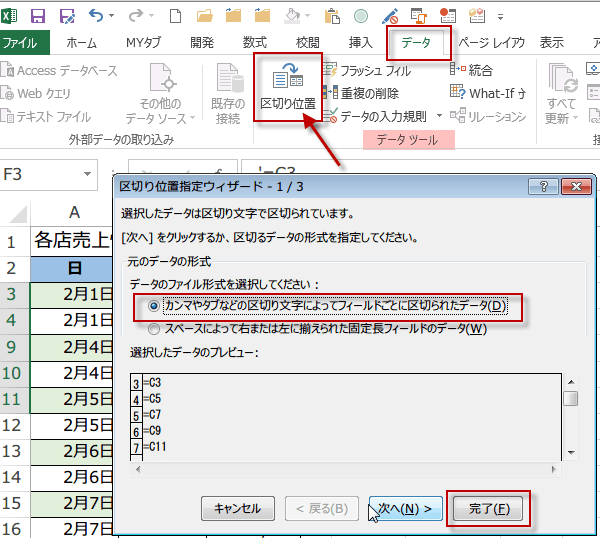Switch to the Data (データ) tab
Viewport: 600px width, 538px height.
(x=416, y=42)
